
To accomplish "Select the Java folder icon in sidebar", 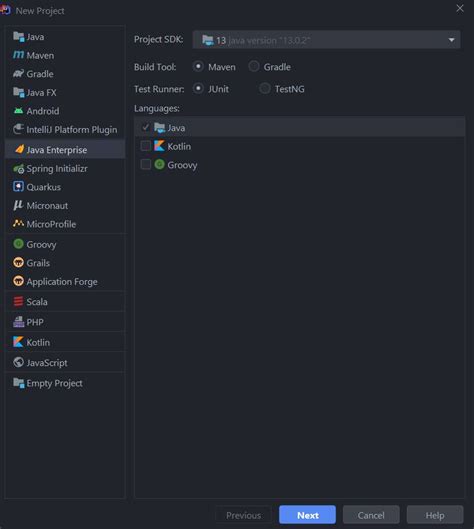I will (19, 36).
